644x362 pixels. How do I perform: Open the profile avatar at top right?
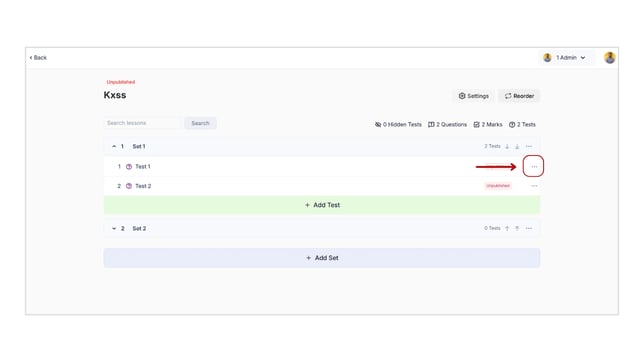pyautogui.click(x=610, y=58)
